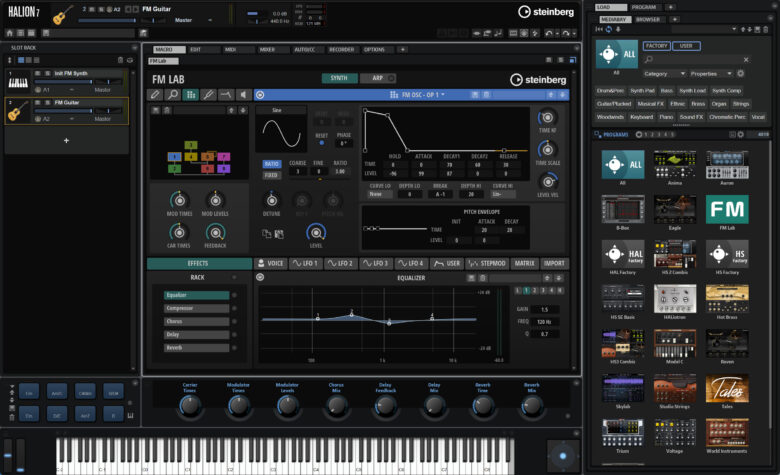
Task: Click the guitar icon in the top header
Action: (x=62, y=15)
